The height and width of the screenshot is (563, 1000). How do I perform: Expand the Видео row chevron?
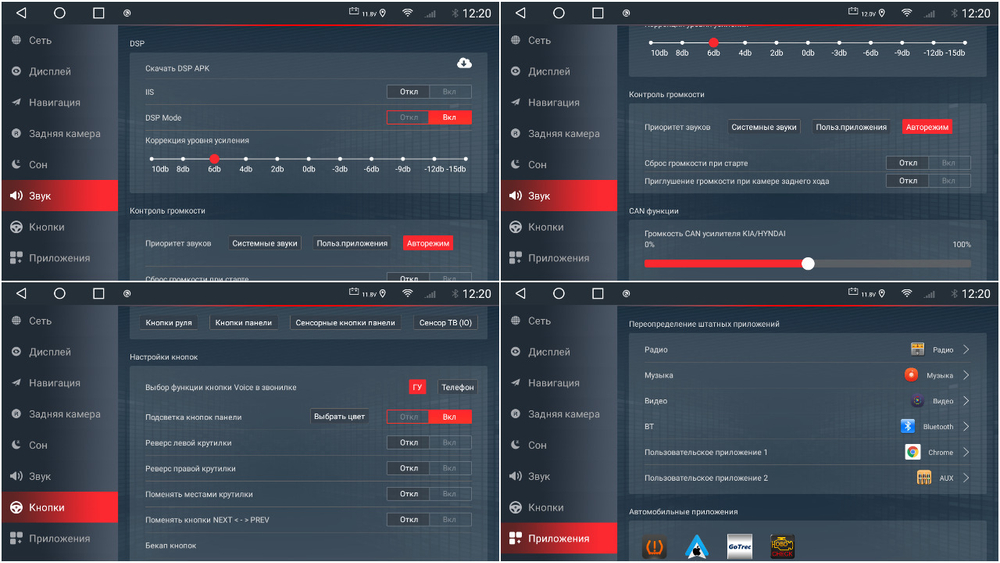tap(966, 400)
